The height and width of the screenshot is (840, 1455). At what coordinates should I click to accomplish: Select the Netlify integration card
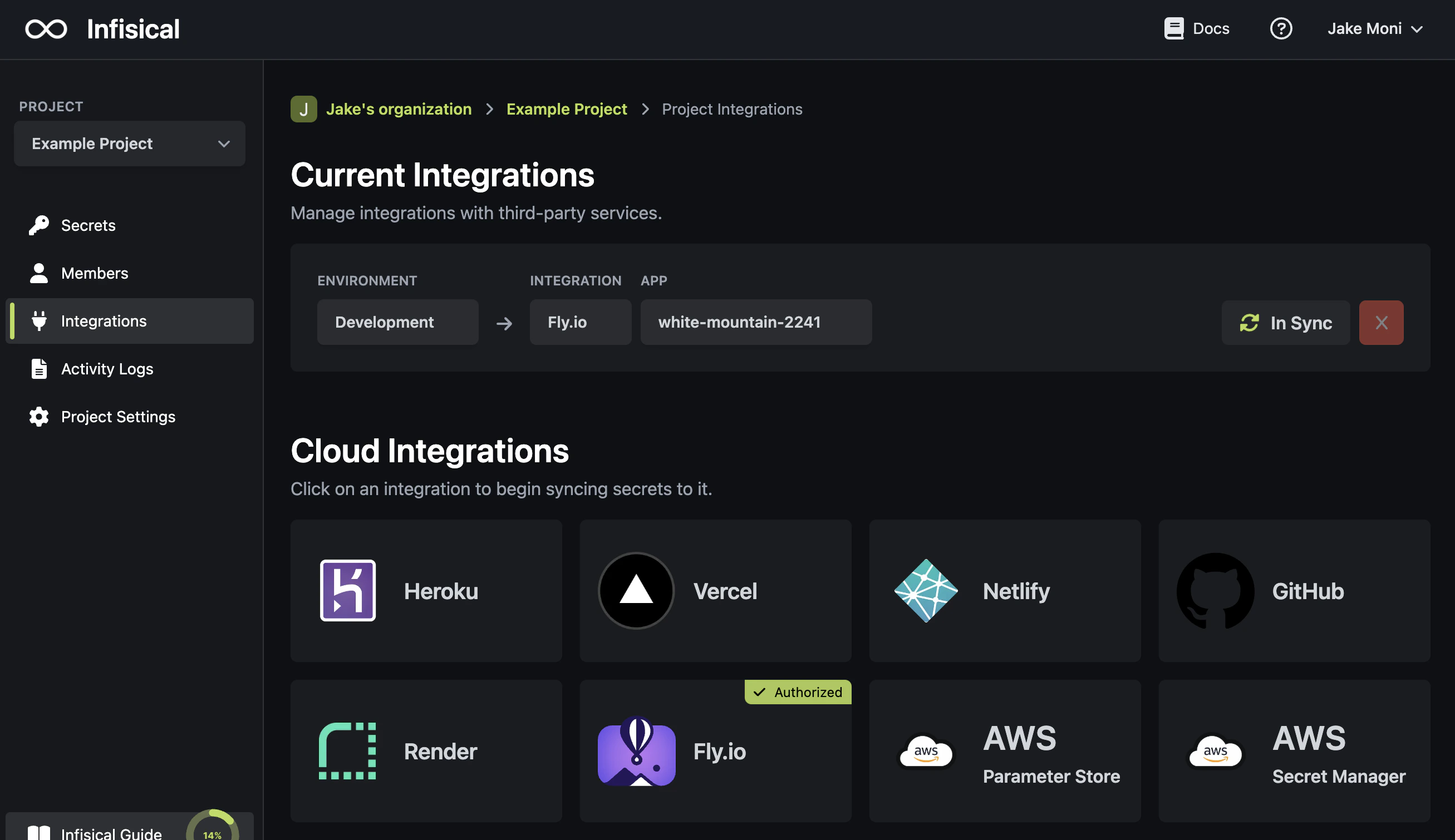(x=1005, y=590)
